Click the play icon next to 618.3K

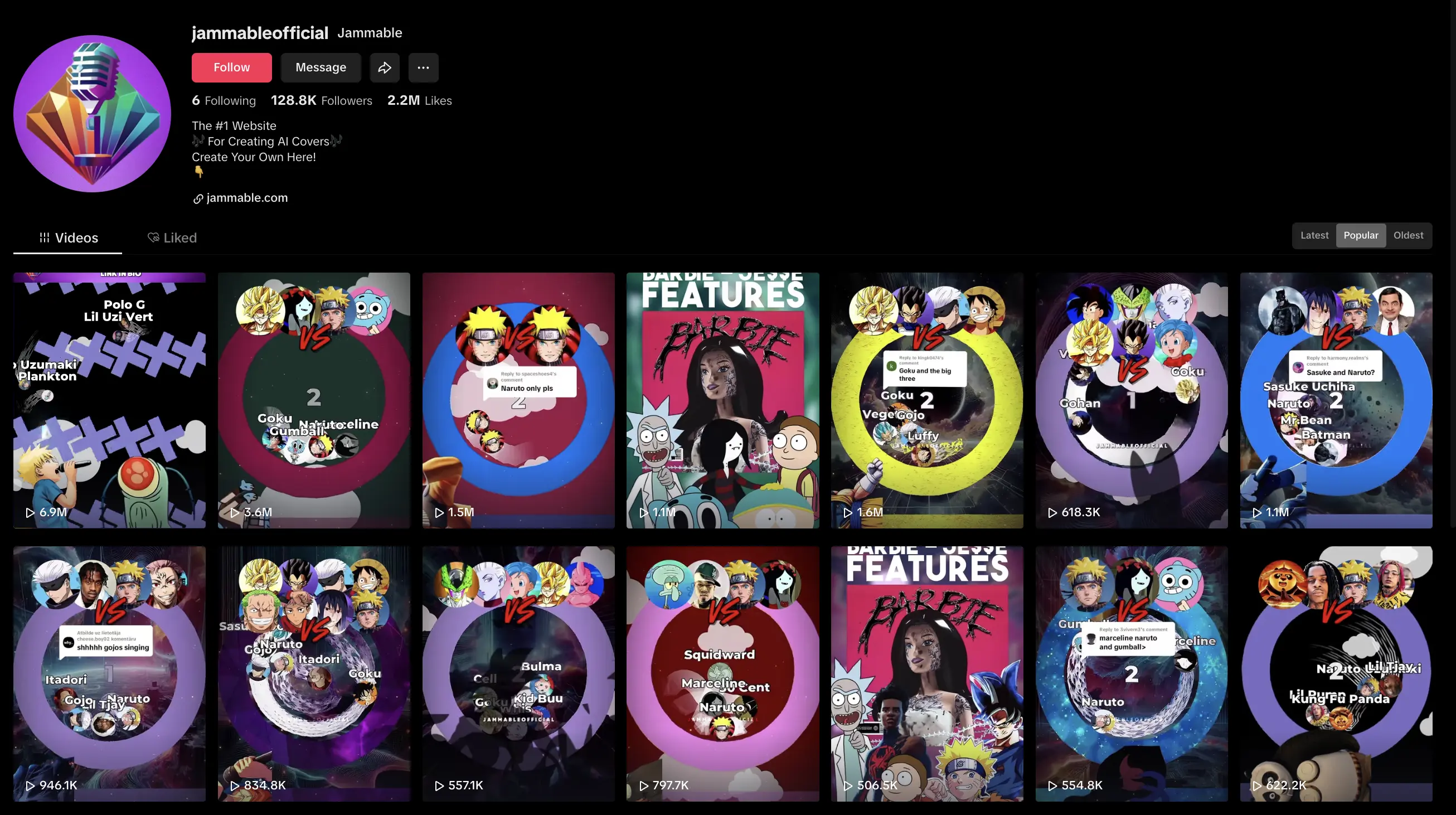tap(1052, 513)
